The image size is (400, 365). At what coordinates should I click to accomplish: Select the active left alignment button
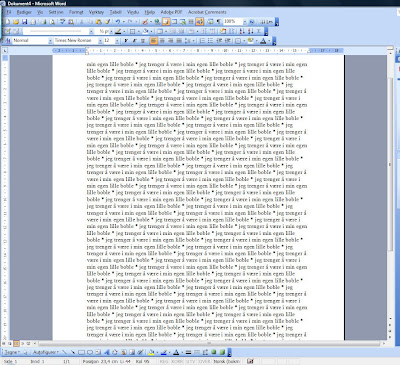153,41
